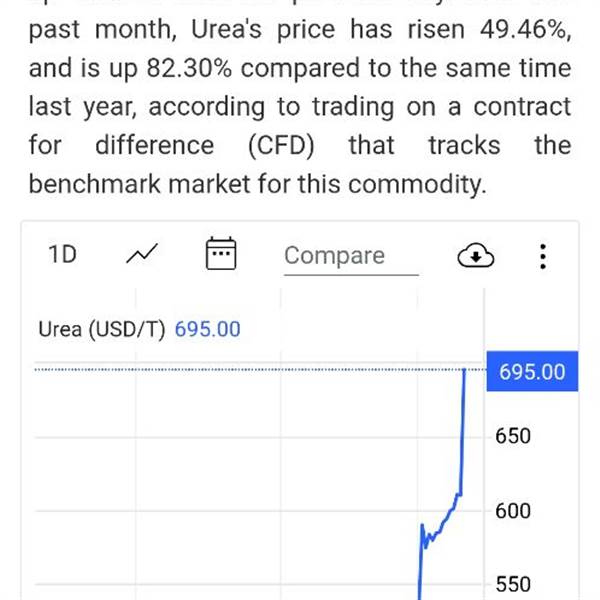Click the chart line's jagged section near 600
This screenshot has width=600, height=600.
[x=432, y=536]
